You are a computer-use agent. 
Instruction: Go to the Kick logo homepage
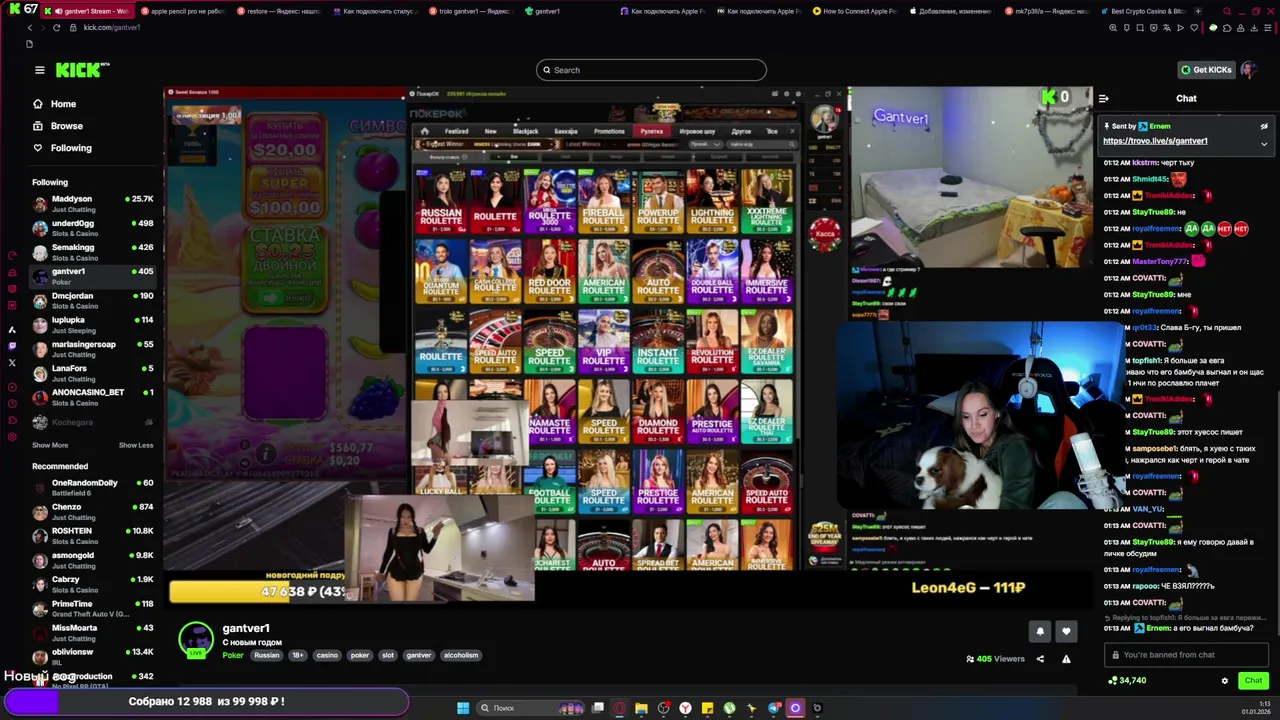[80, 70]
